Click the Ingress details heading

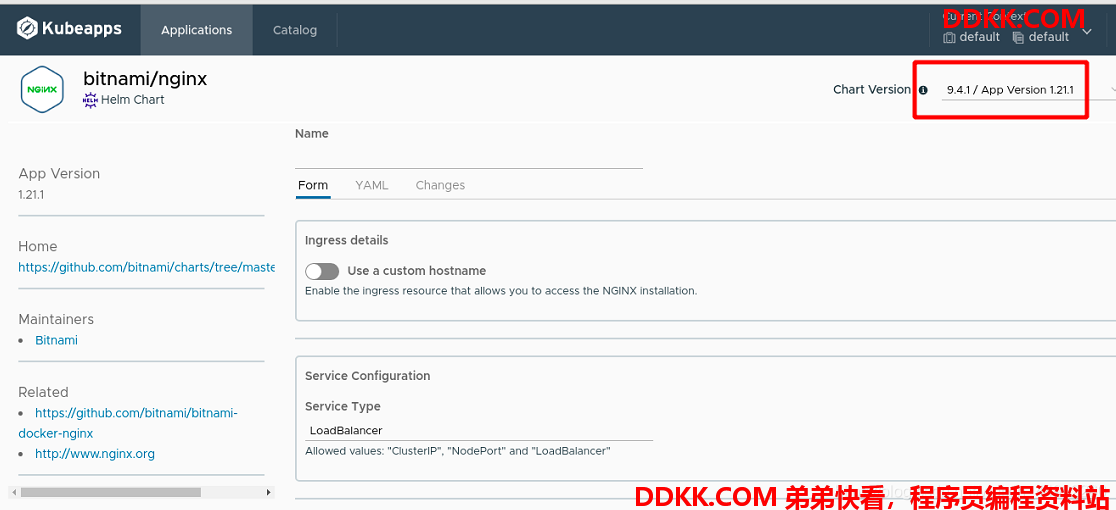(x=347, y=240)
